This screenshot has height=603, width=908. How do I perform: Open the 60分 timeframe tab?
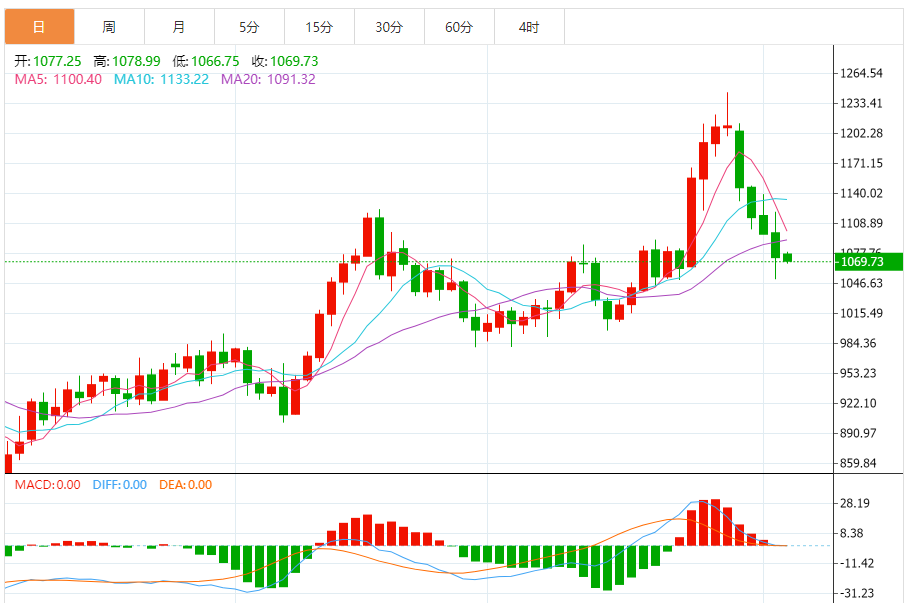(x=460, y=27)
